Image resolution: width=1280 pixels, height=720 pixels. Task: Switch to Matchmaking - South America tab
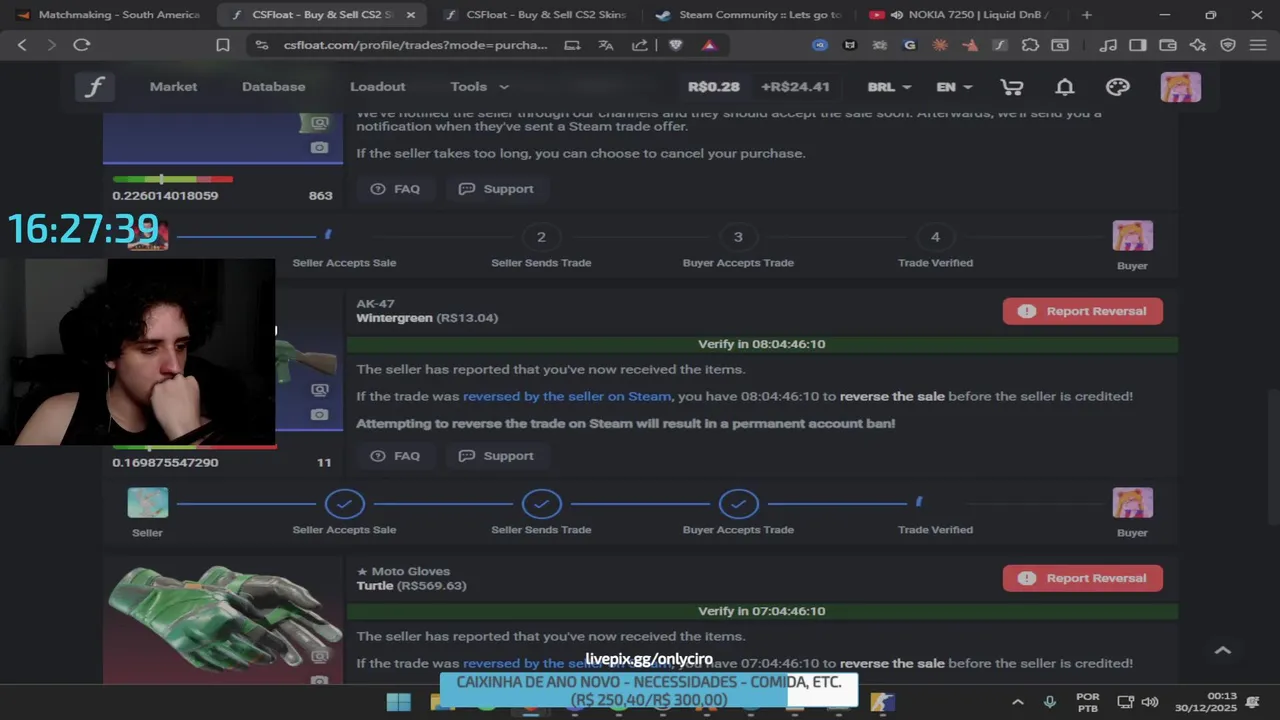tap(108, 15)
